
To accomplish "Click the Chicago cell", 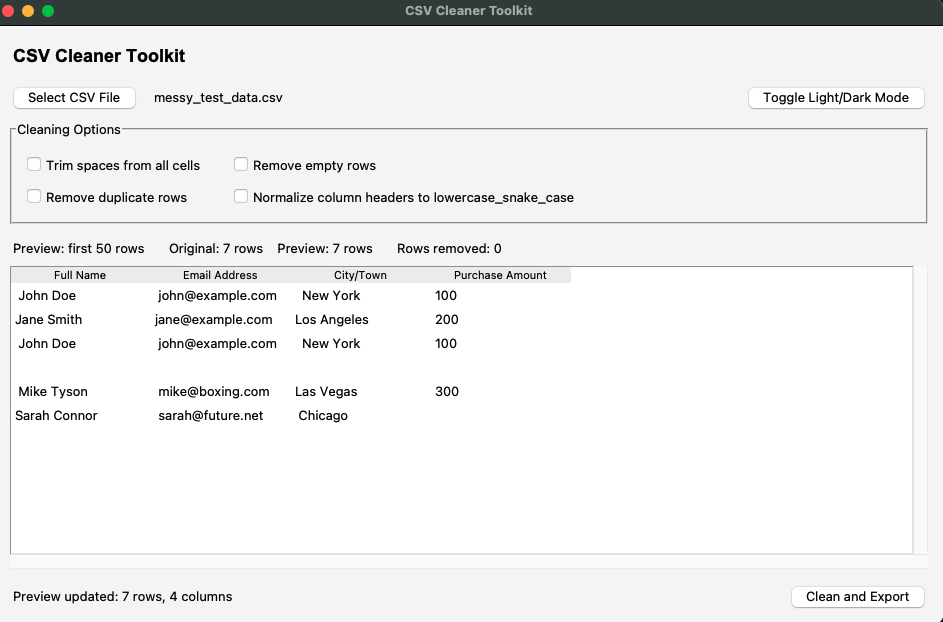I will click(323, 416).
